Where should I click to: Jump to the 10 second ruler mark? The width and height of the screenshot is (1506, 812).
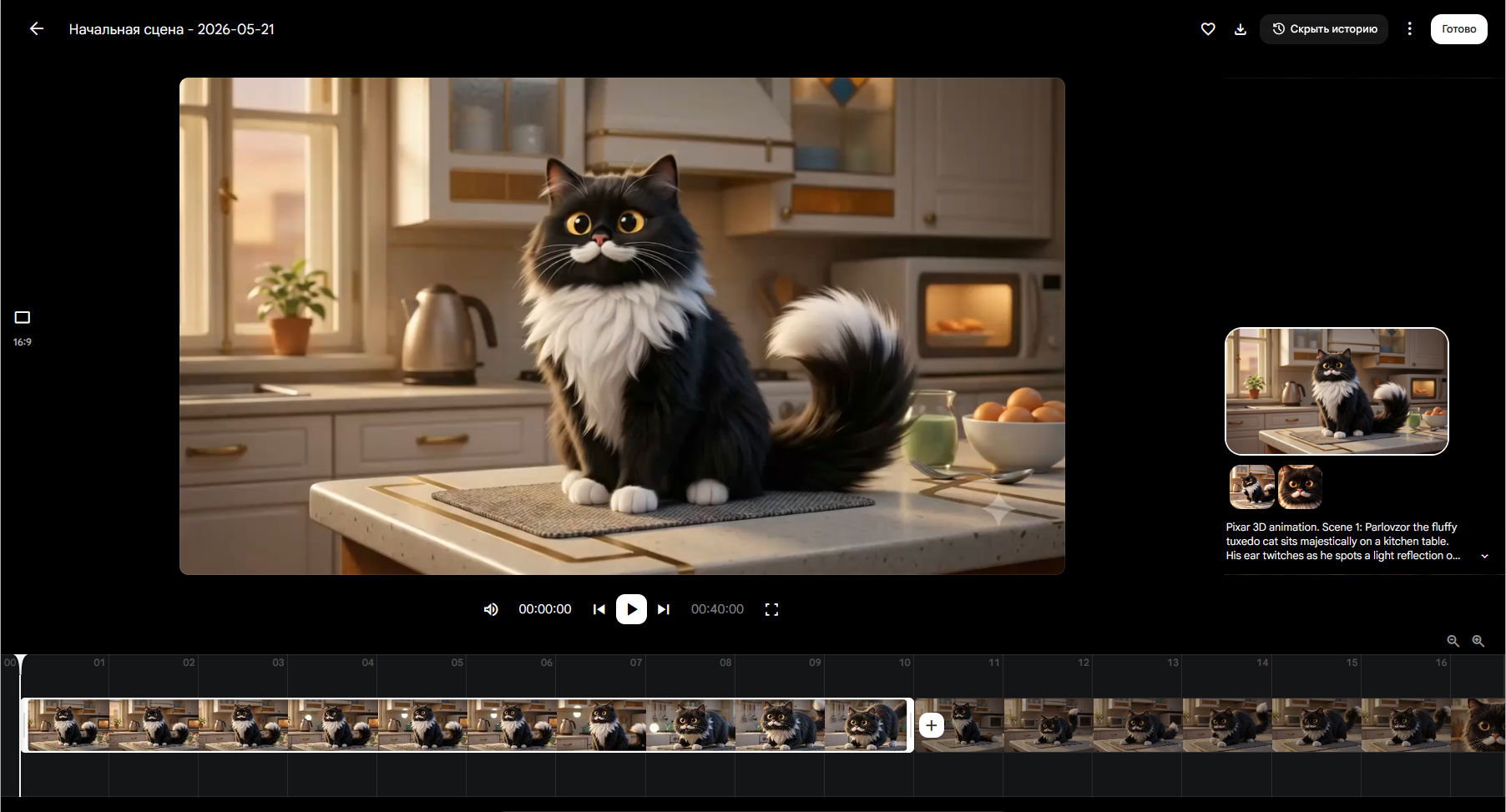[904, 663]
